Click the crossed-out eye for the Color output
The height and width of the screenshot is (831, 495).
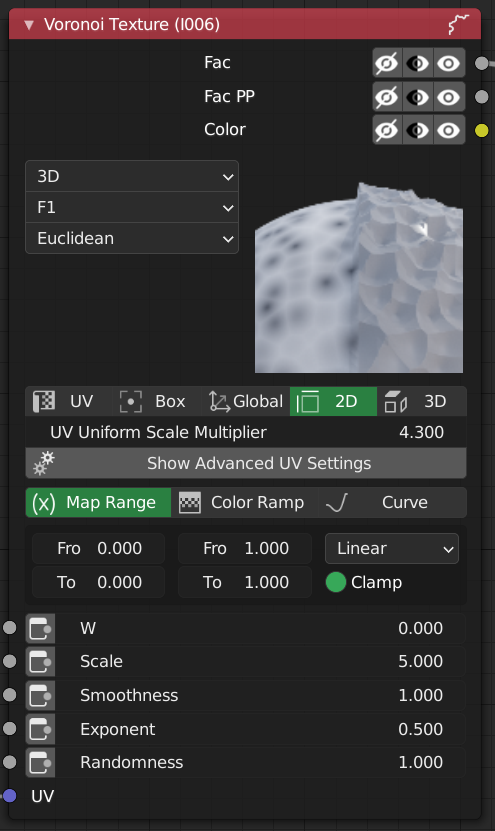[387, 130]
